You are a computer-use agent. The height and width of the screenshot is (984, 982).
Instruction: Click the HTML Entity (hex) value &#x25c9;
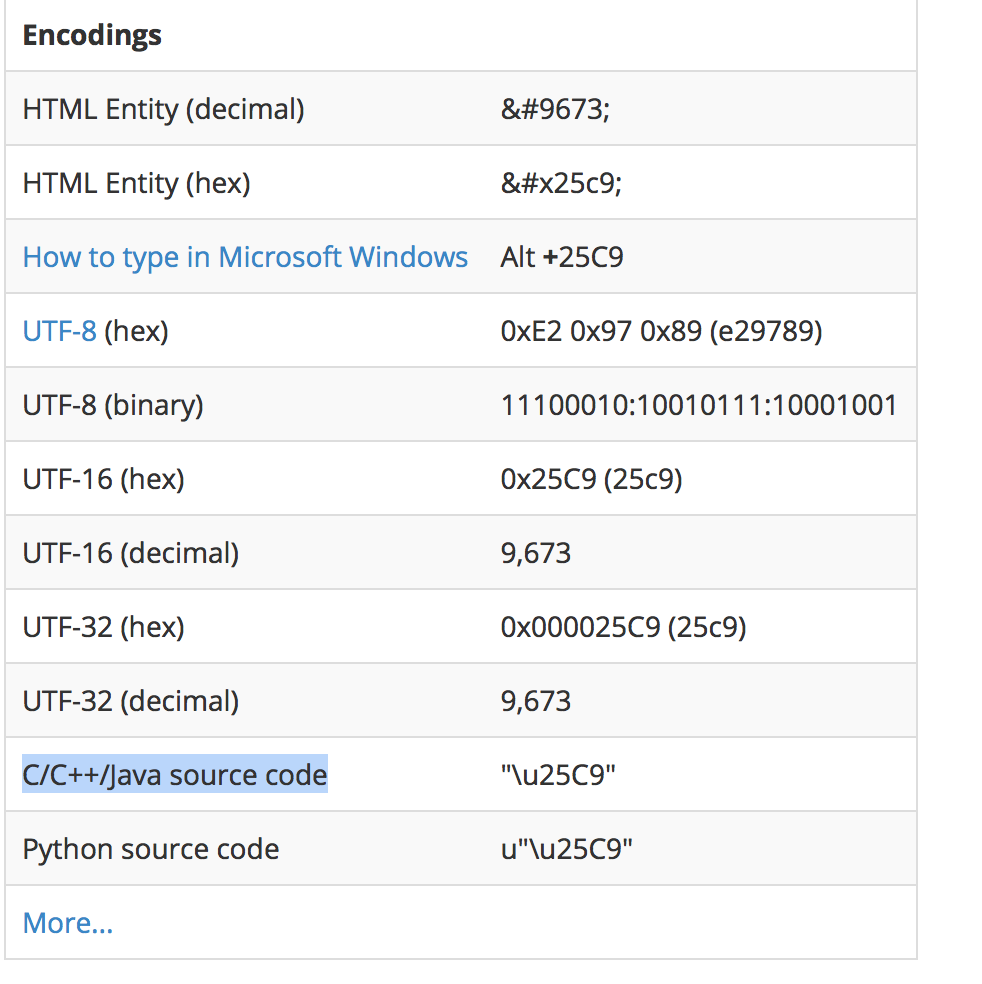coord(561,183)
